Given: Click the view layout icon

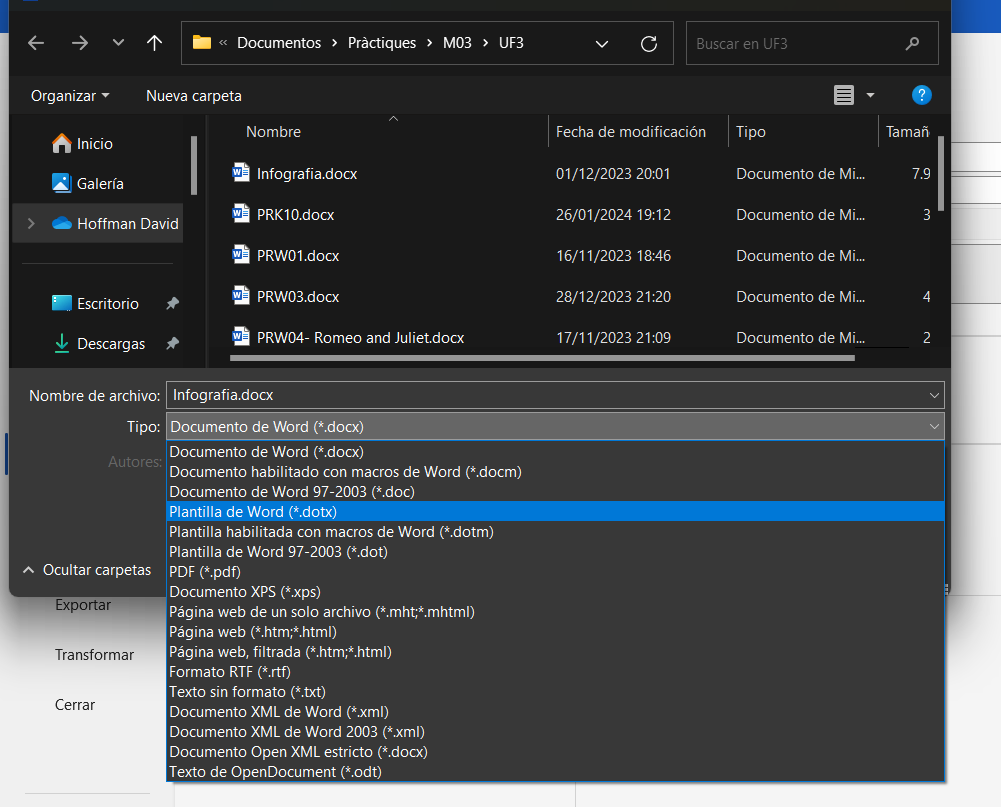Looking at the screenshot, I should point(844,95).
